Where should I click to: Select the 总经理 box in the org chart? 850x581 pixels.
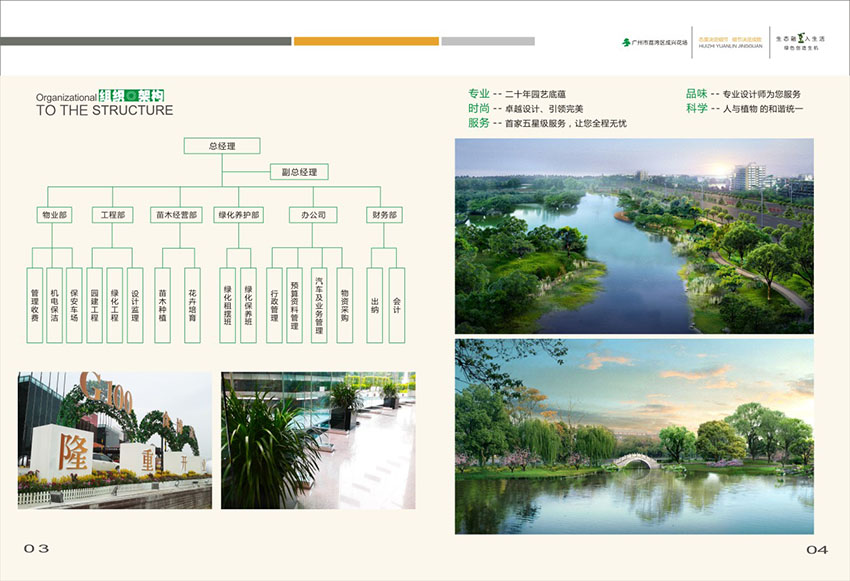tap(222, 145)
